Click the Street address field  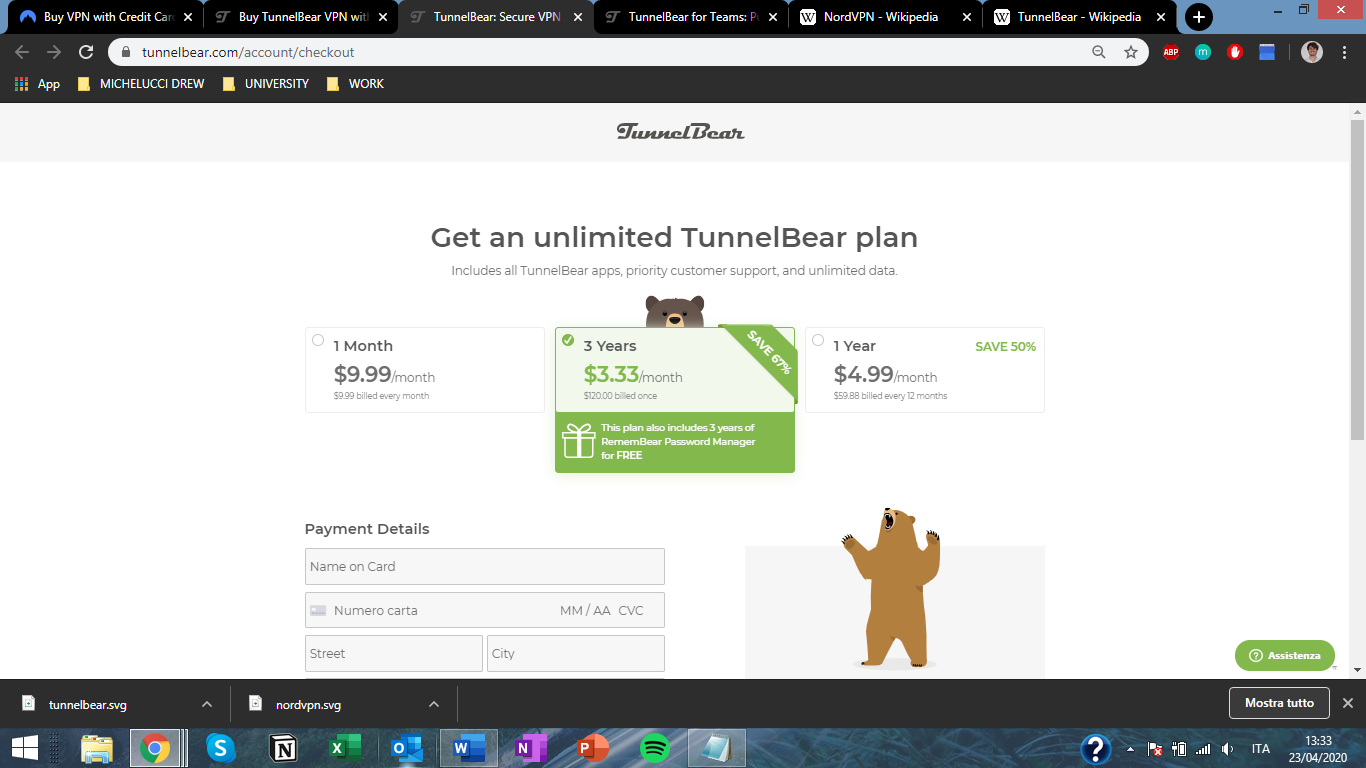pyautogui.click(x=394, y=653)
